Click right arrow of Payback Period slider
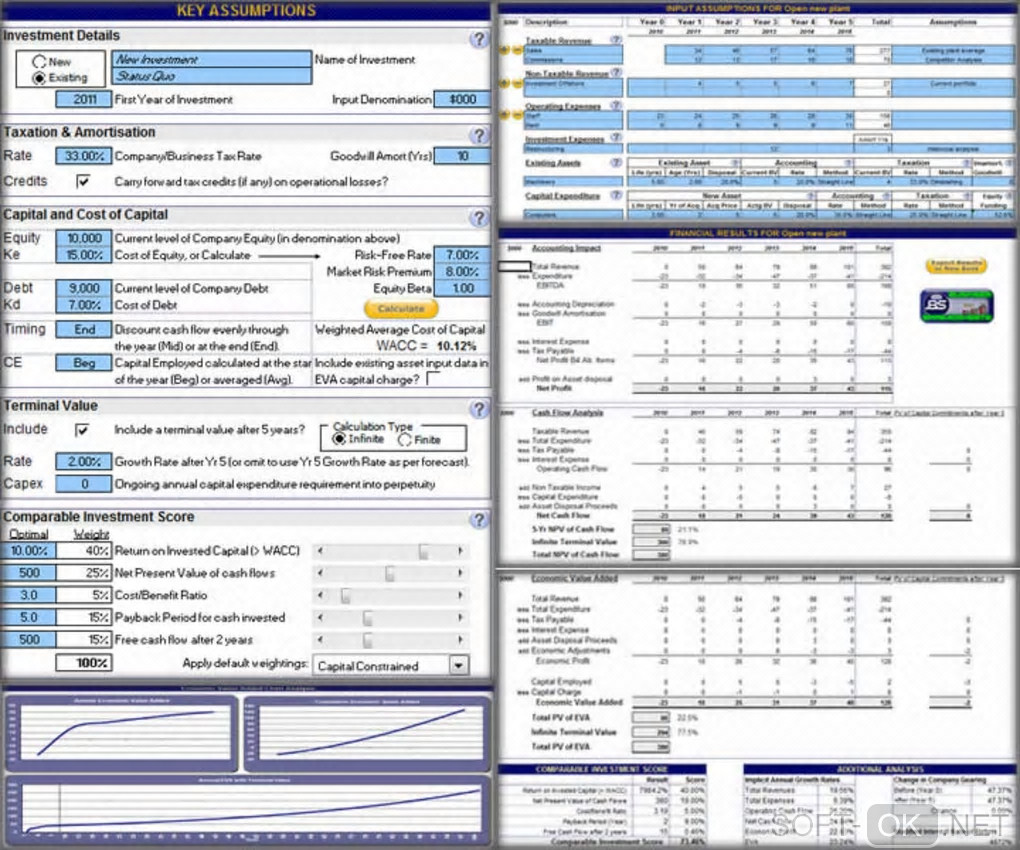 coord(461,618)
